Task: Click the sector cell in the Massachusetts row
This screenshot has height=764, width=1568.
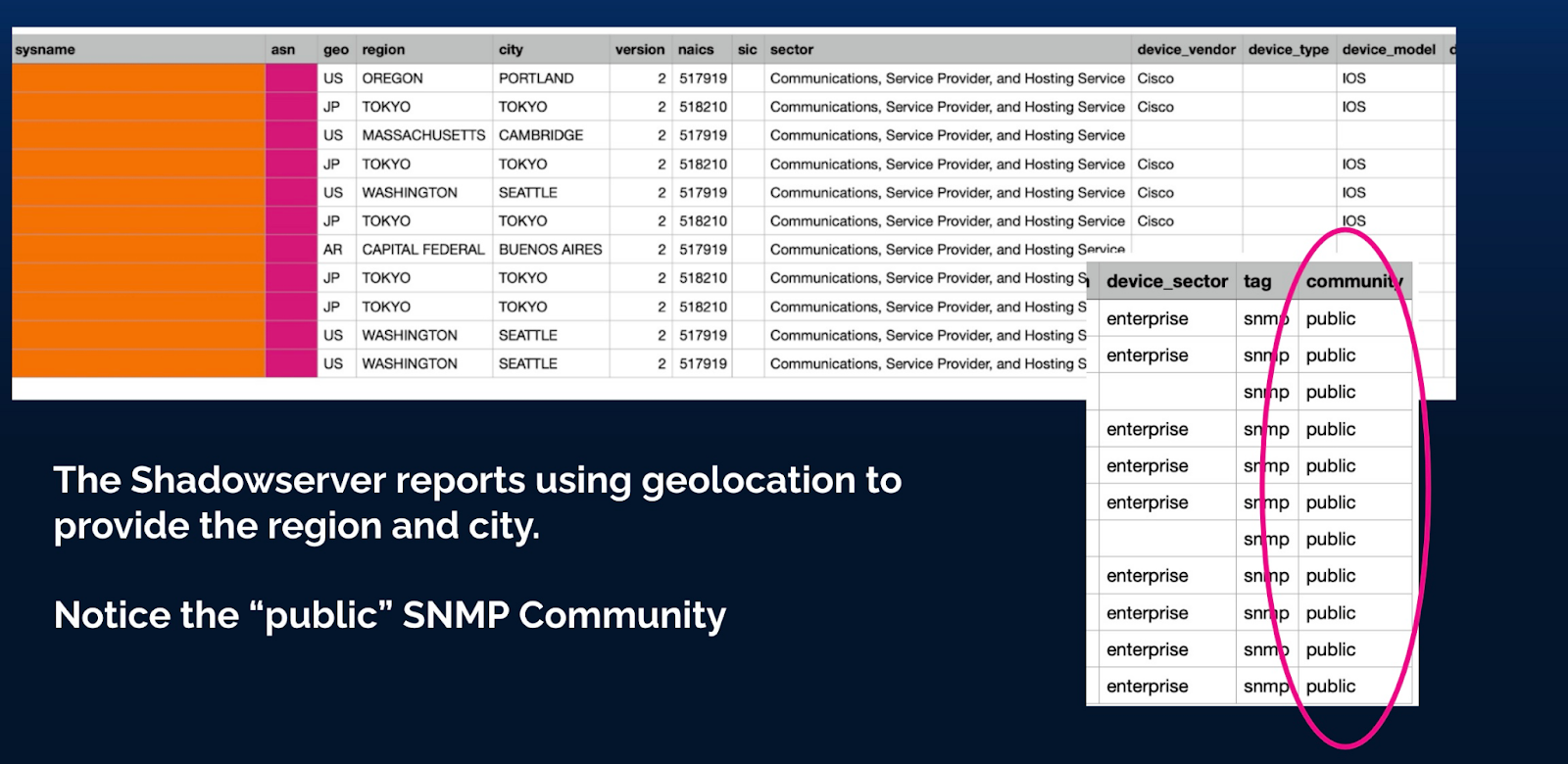Action: [948, 135]
